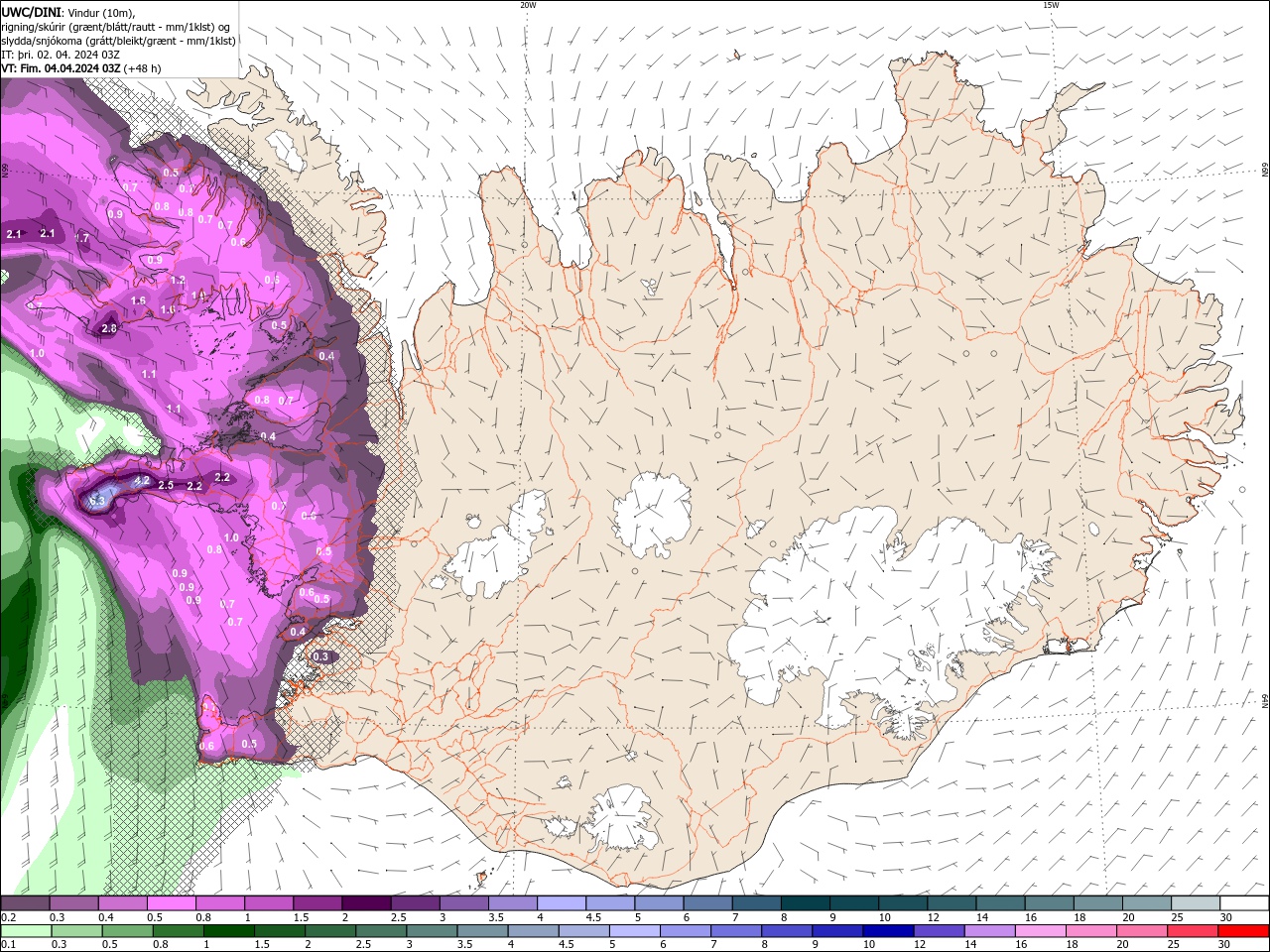1270x952 pixels.
Task: Click the '20W' longitude label
Action: click(528, 5)
